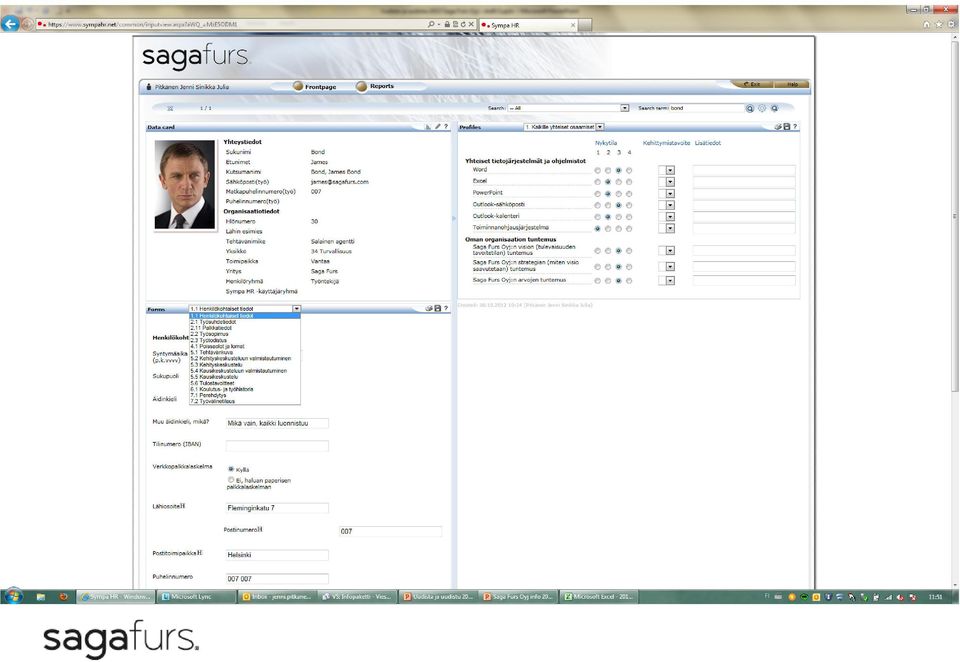The image size is (960, 662).
Task: Click the last magnifier icon on the search bar
Action: tap(774, 108)
